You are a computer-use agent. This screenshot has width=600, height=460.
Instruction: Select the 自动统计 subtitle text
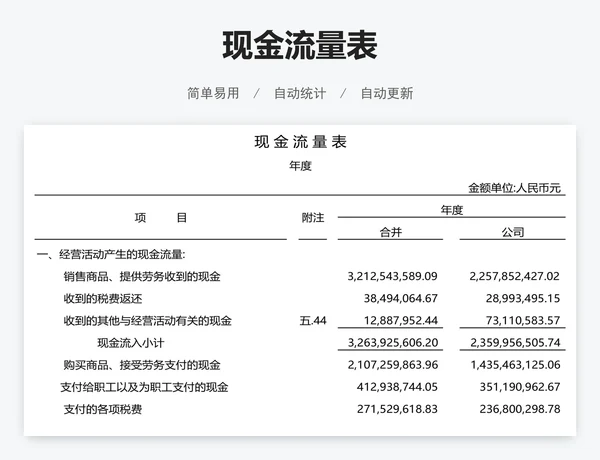pos(300,93)
